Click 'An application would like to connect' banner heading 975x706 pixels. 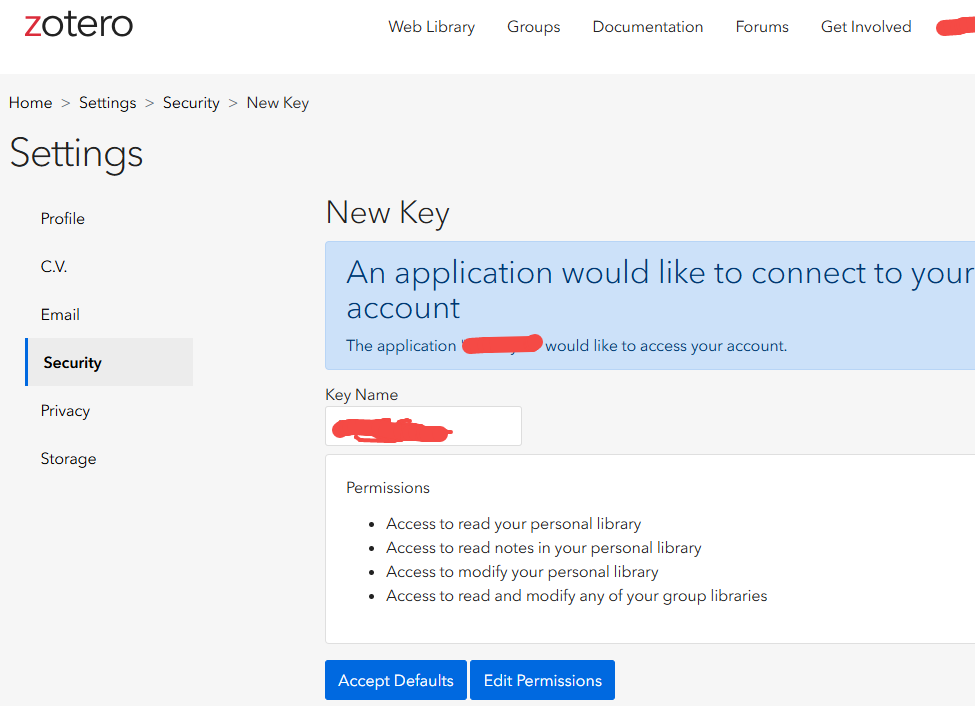(x=660, y=290)
